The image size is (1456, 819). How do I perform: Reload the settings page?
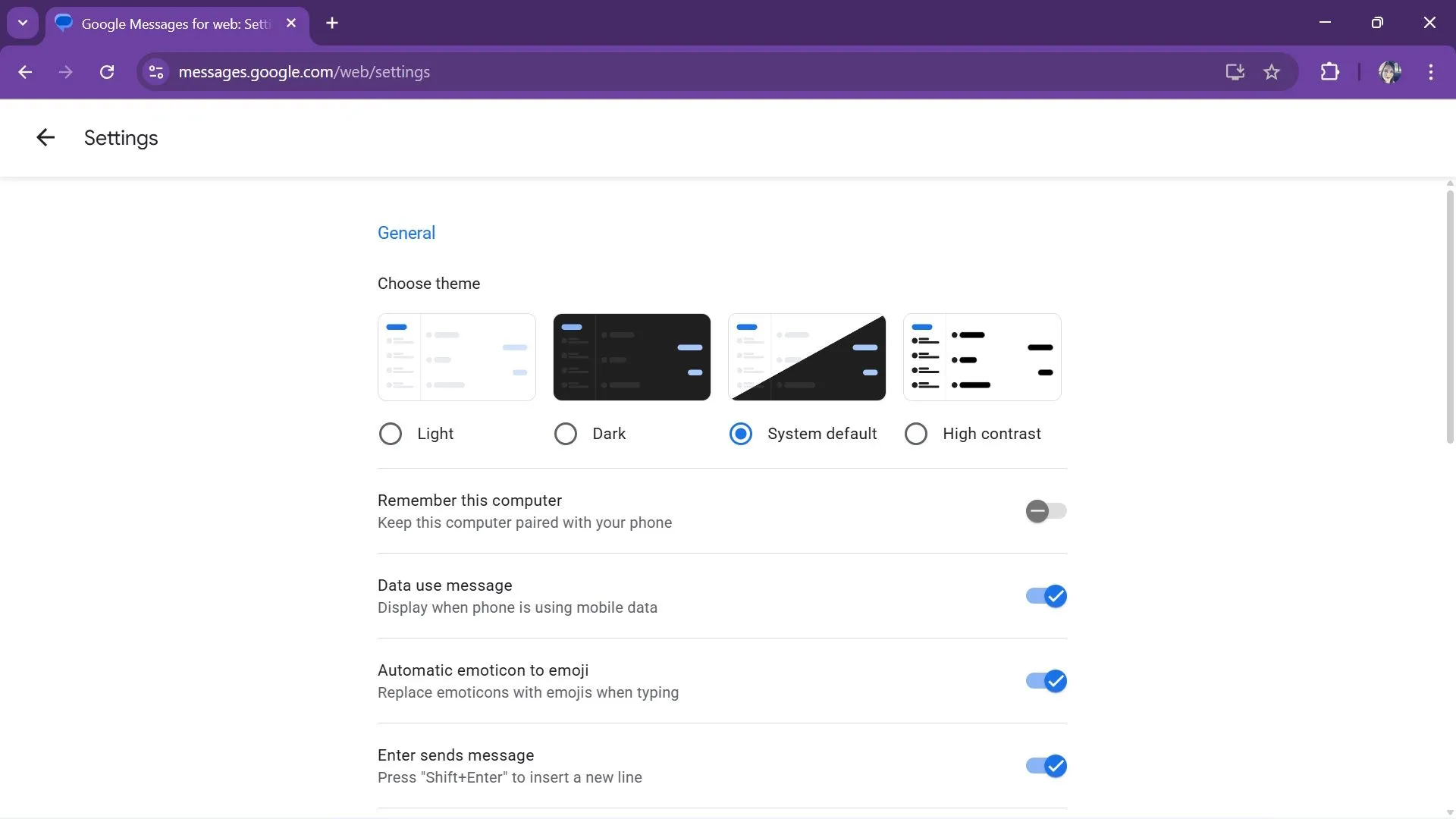point(107,72)
